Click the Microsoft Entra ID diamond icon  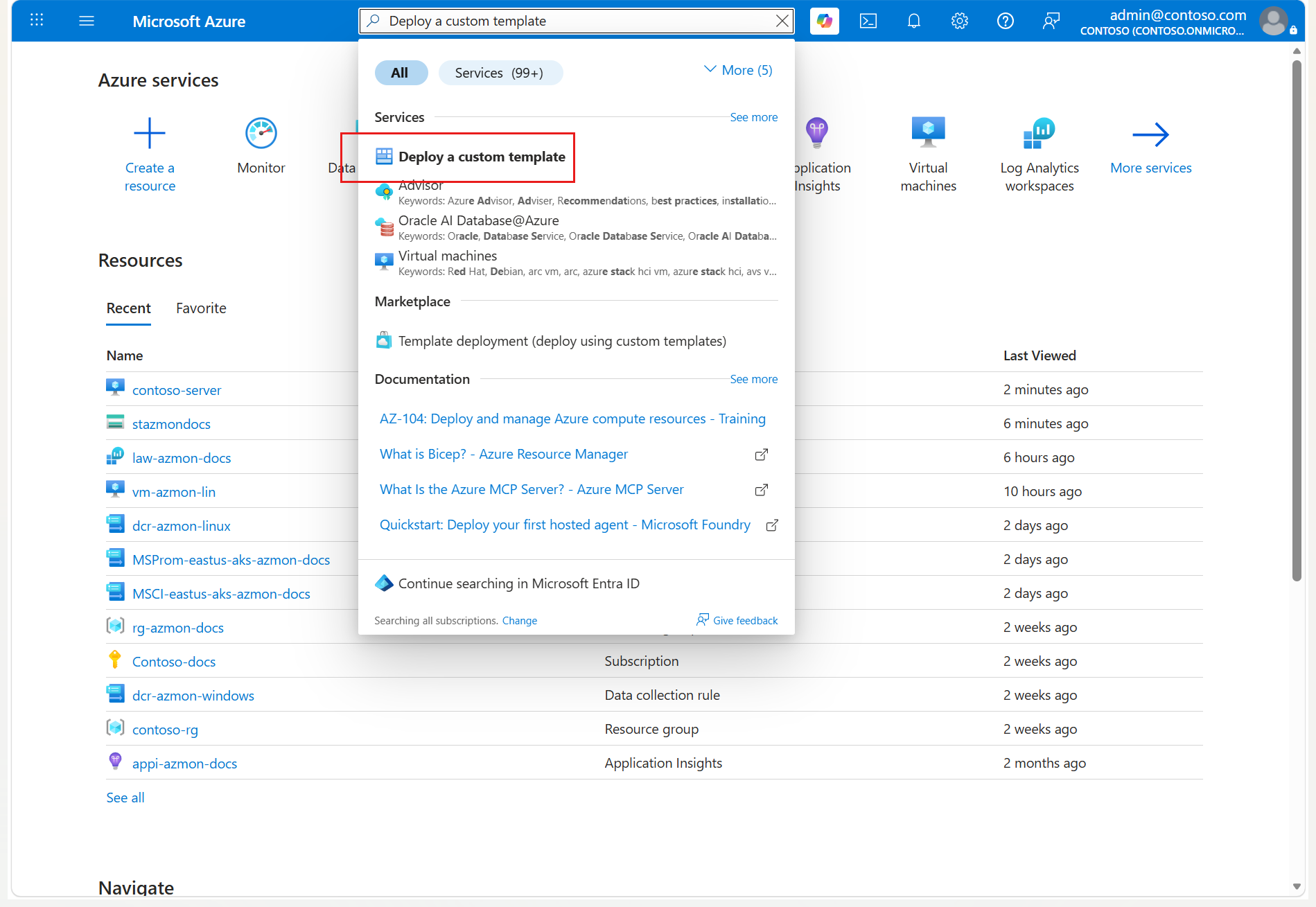pyautogui.click(x=384, y=583)
